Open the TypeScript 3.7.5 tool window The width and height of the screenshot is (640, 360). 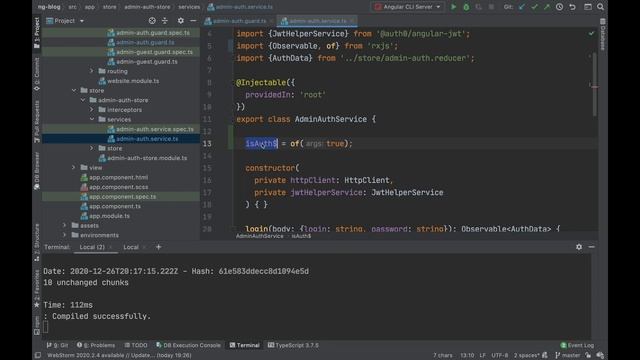coord(293,345)
